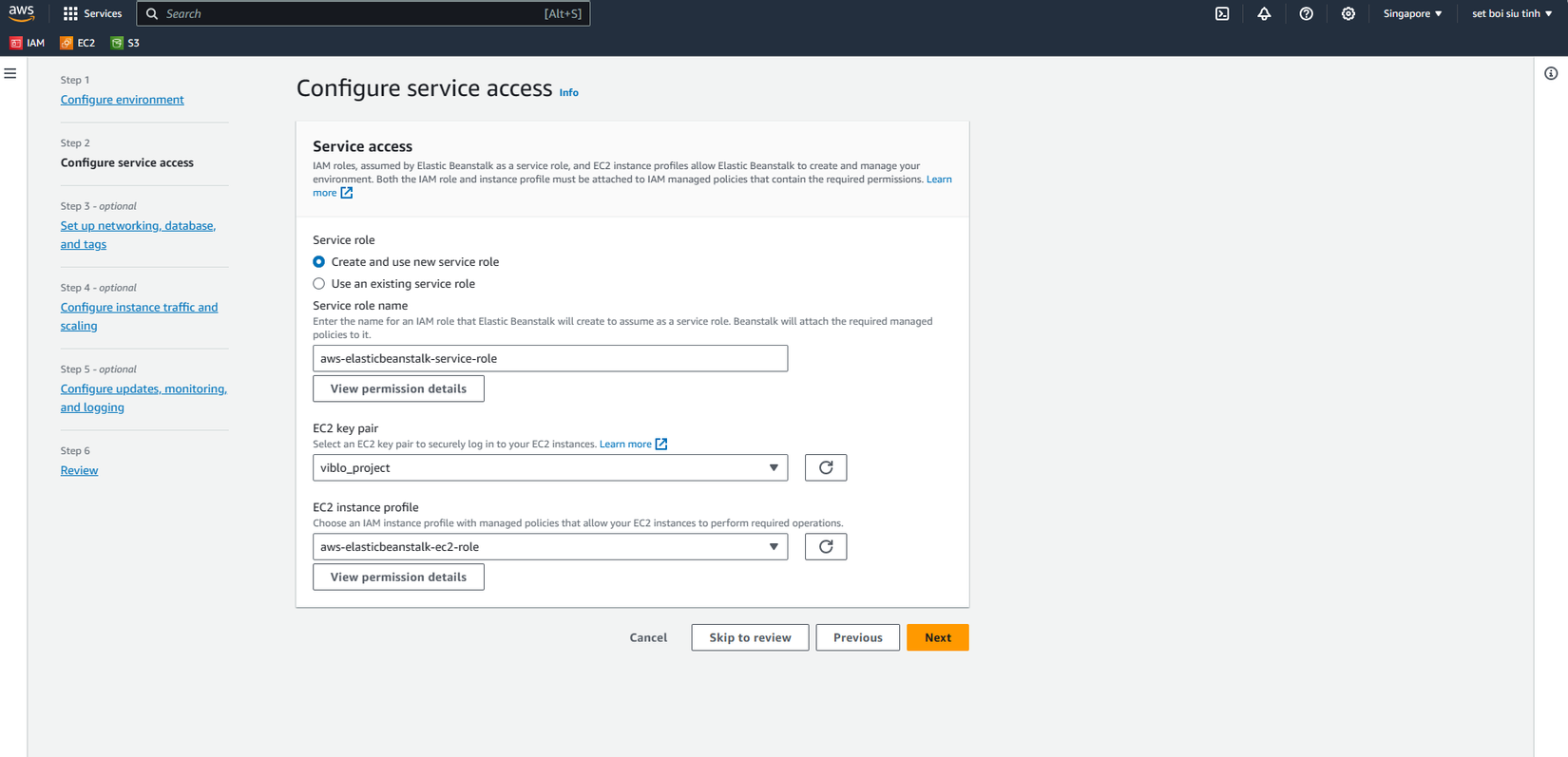Image resolution: width=1568 pixels, height=757 pixels.
Task: Click the Service role name field
Action: (x=549, y=358)
